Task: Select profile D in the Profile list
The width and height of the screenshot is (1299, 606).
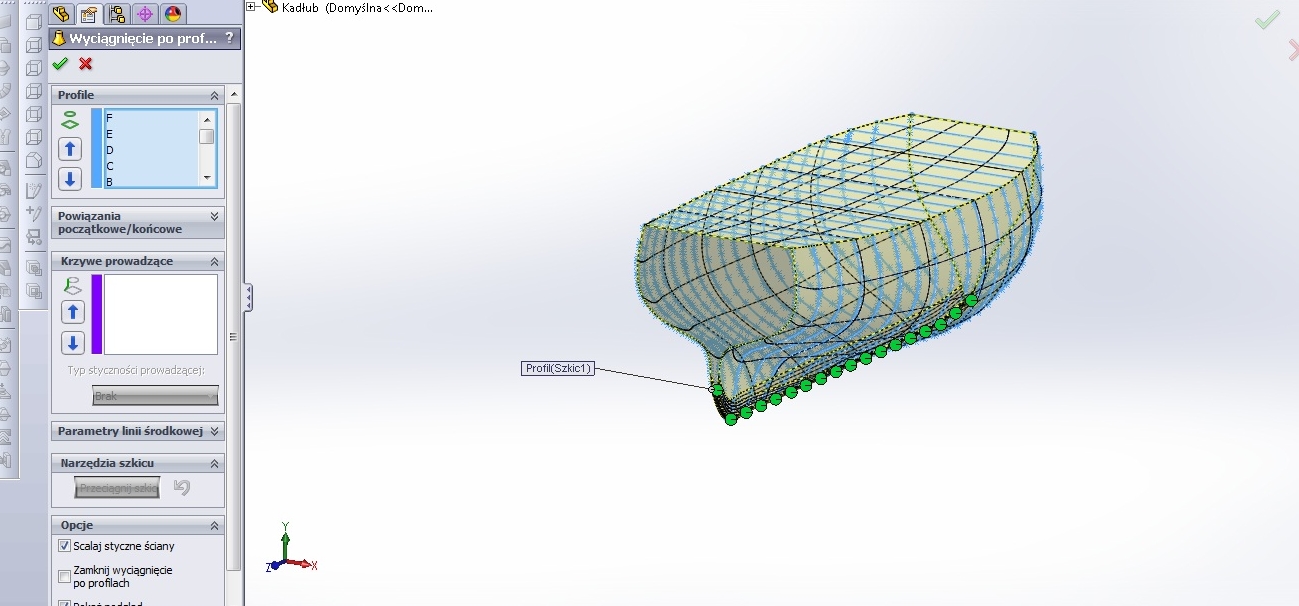Action: [110, 150]
